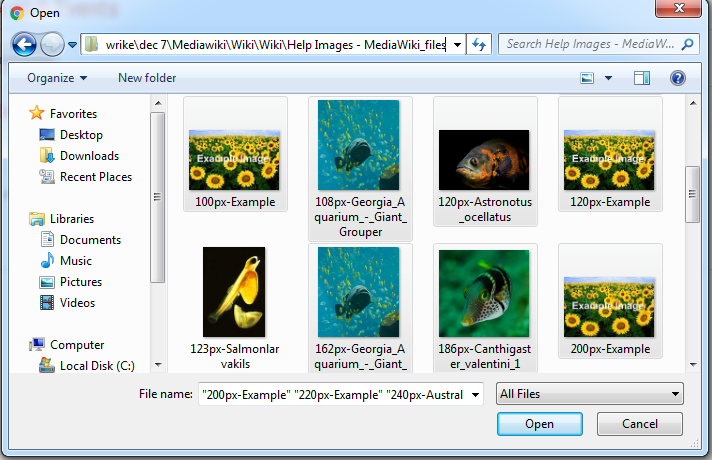Screen dimensions: 712x460
Task: Click the Open button
Action: (x=539, y=424)
